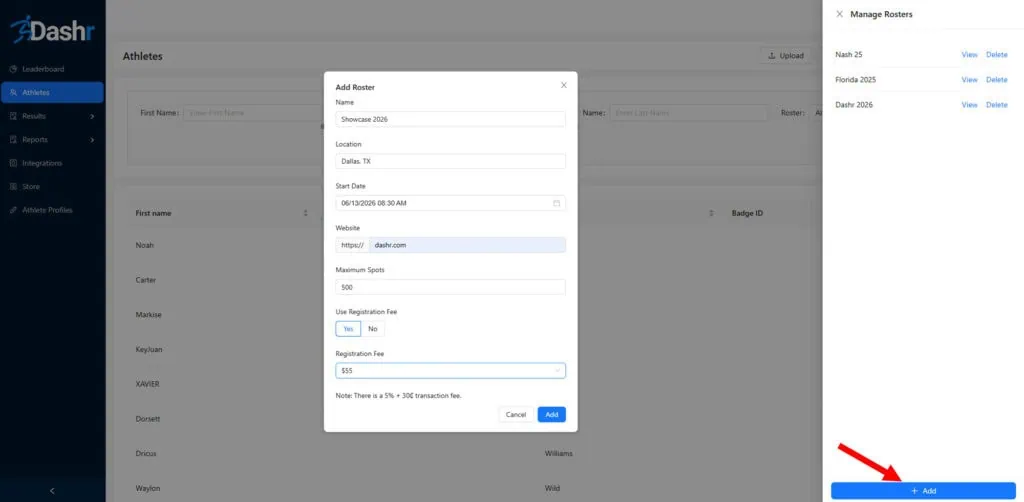Expand the Reports sidebar menu
The image size is (1024, 502).
(x=92, y=140)
